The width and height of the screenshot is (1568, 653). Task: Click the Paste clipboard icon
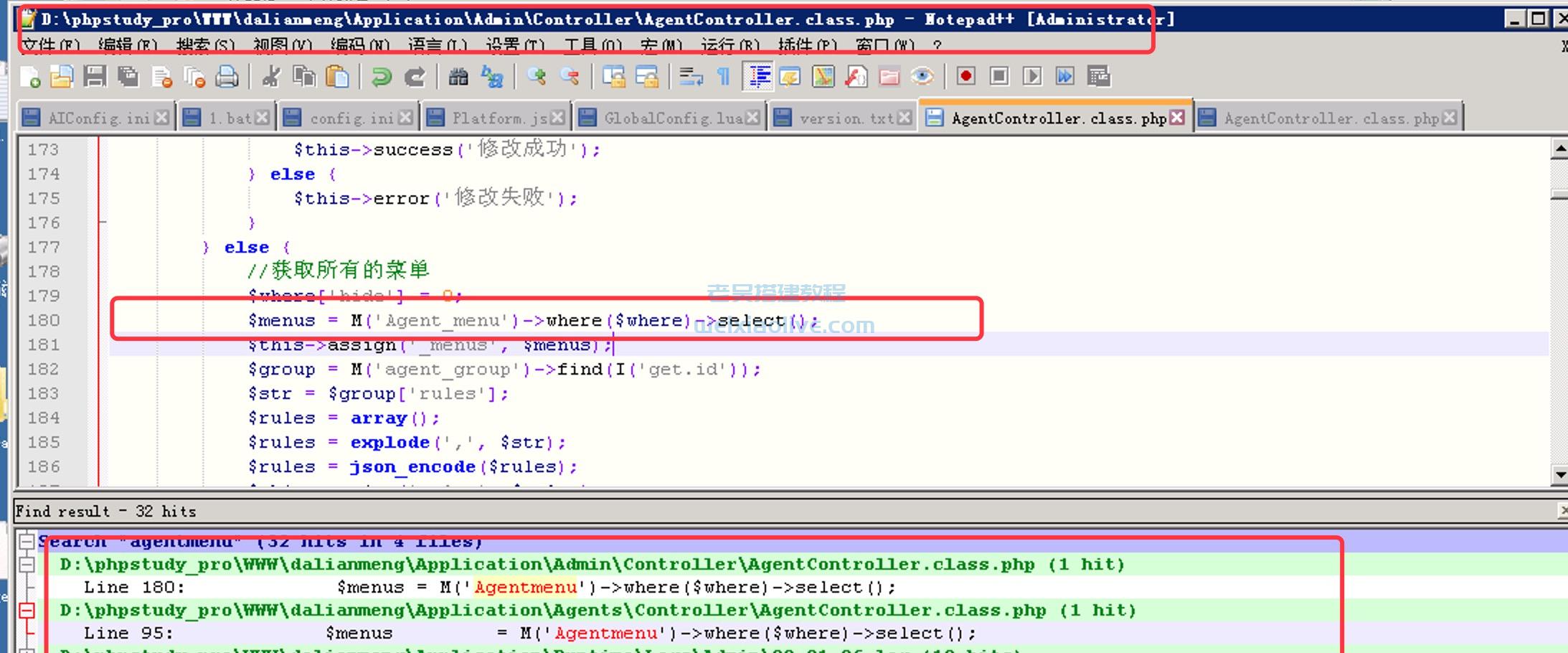tap(337, 76)
